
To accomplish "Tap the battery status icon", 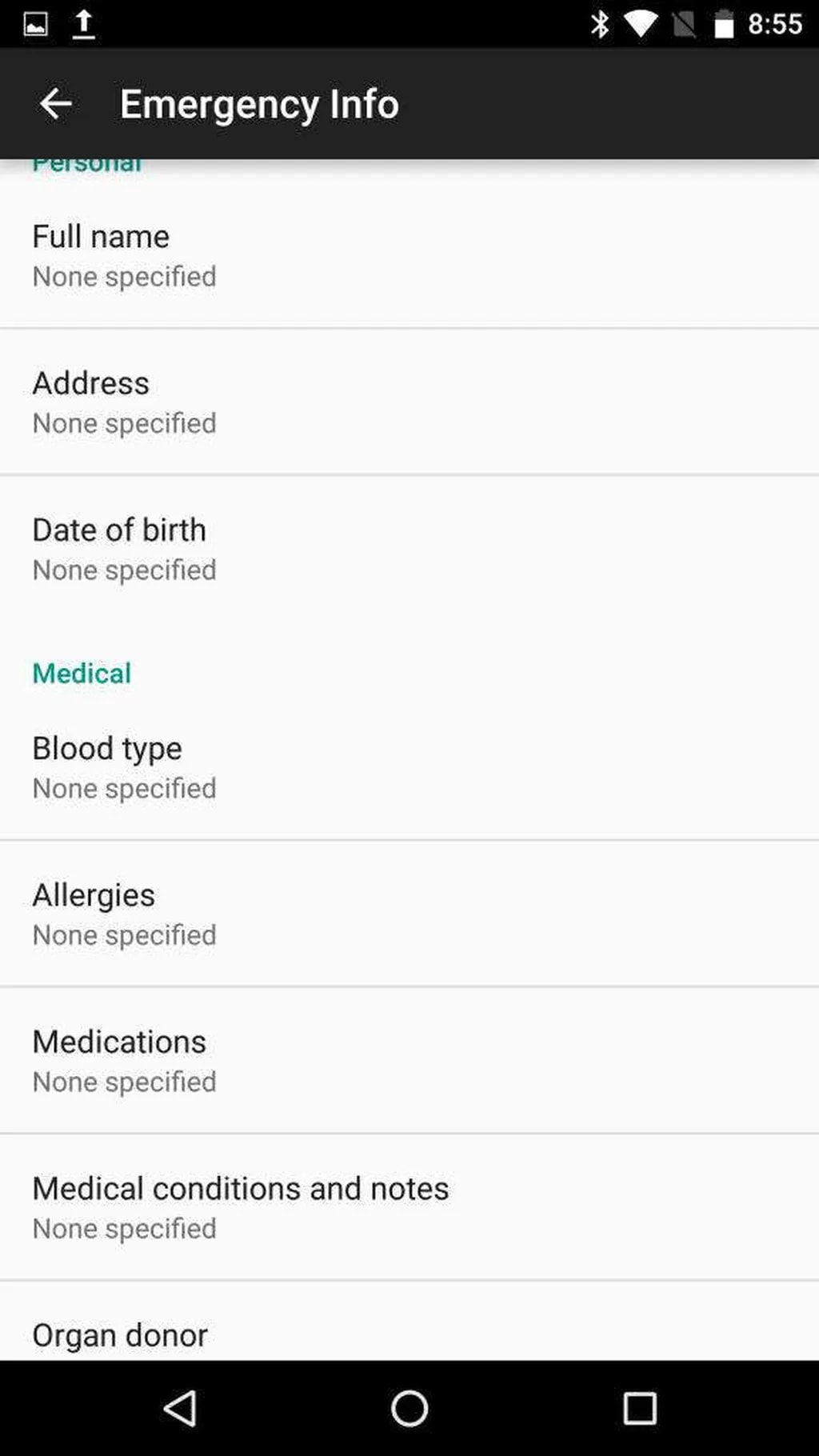I will coord(724,25).
